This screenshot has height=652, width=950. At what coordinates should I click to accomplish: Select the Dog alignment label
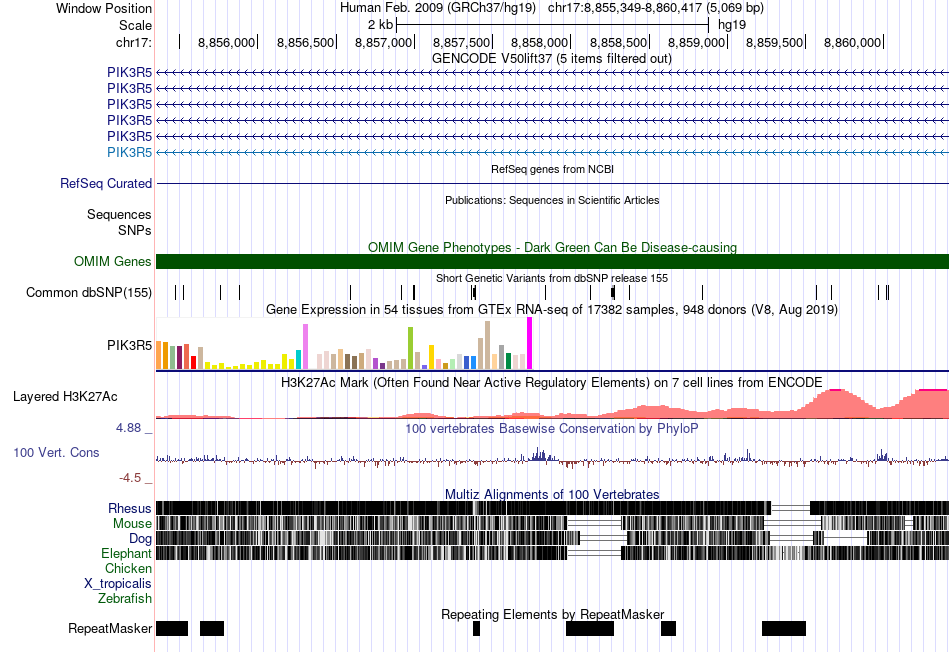coord(140,539)
